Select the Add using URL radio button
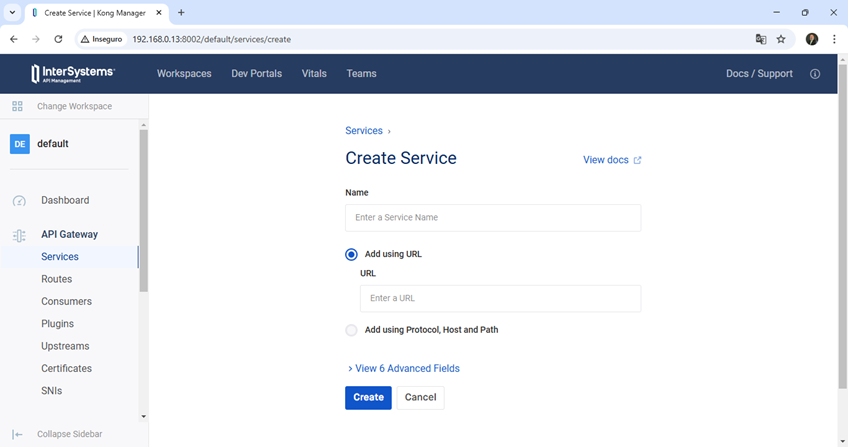 point(351,254)
